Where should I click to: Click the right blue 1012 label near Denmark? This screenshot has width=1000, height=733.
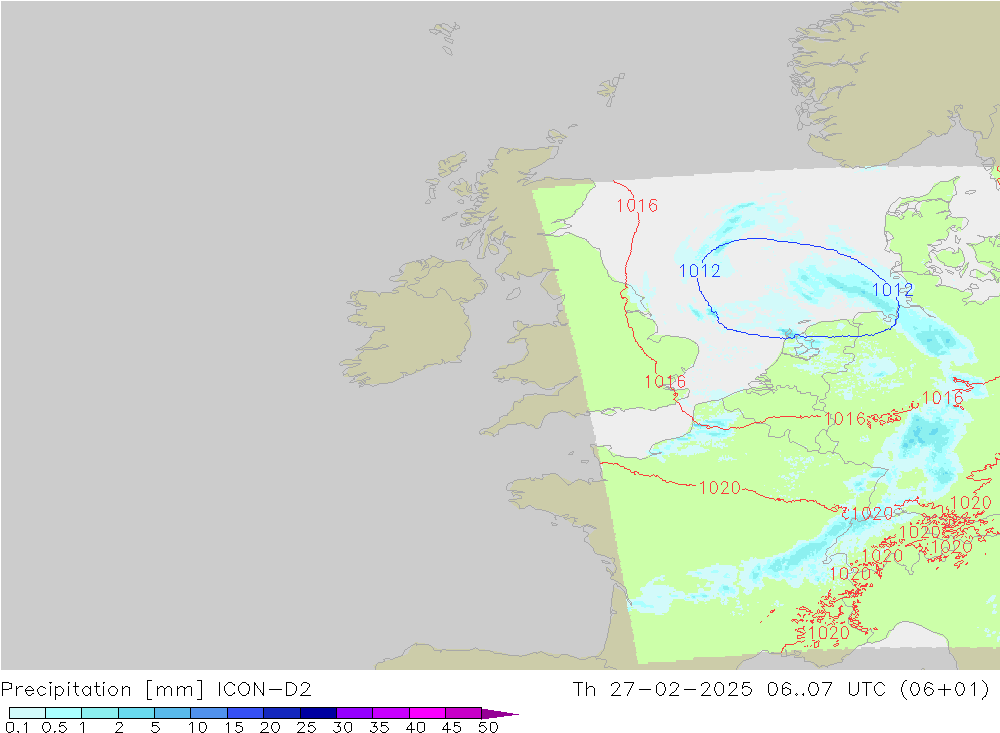click(x=892, y=290)
